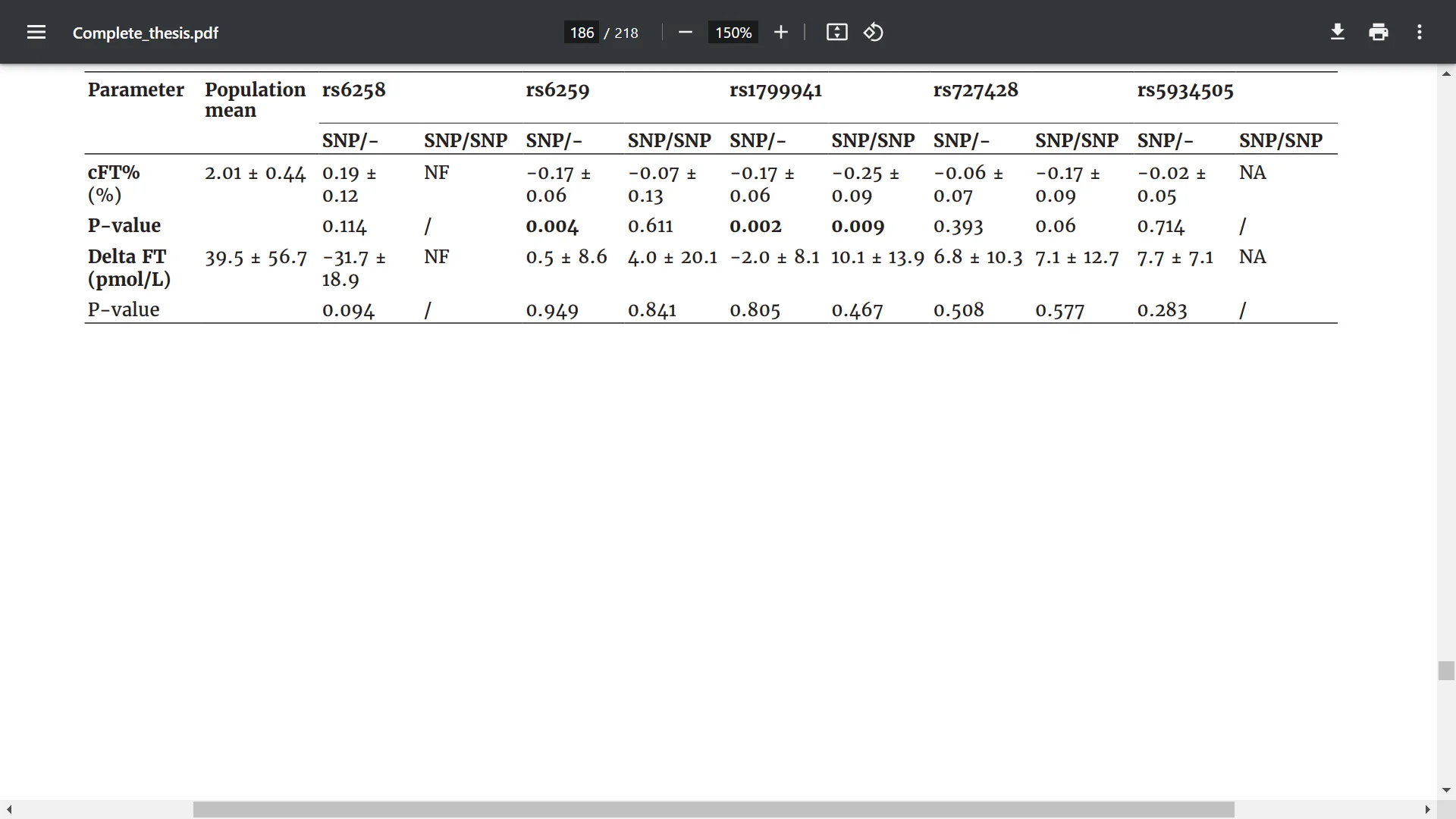Click the bold P-value 0.002
The height and width of the screenshot is (819, 1456).
[755, 226]
